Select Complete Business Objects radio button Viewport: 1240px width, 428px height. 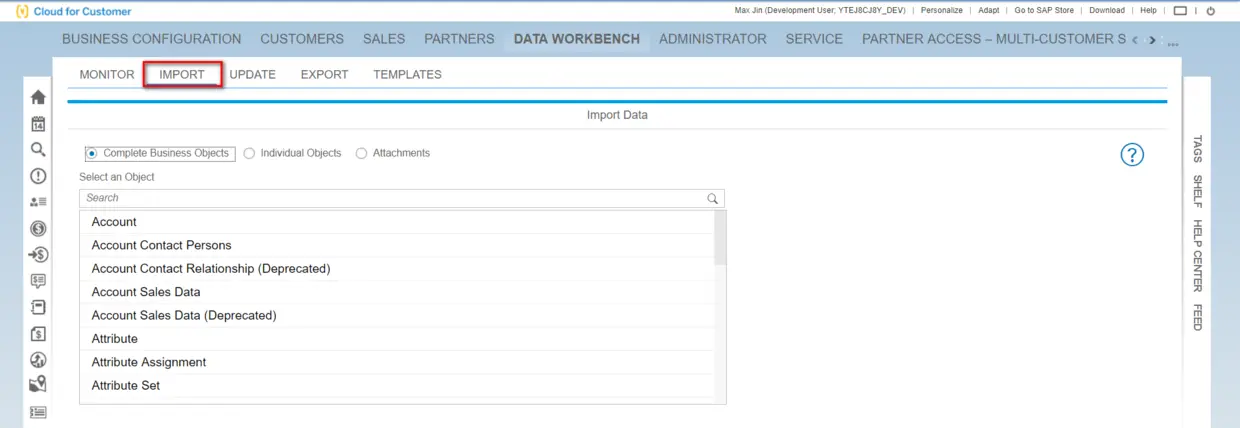pyautogui.click(x=92, y=153)
